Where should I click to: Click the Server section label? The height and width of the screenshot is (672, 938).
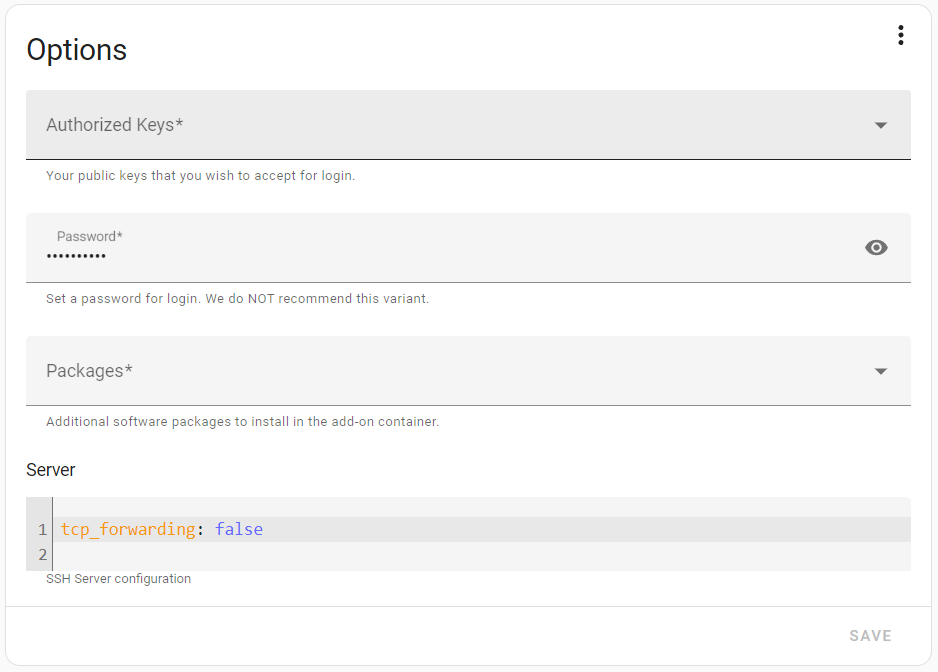(x=50, y=470)
